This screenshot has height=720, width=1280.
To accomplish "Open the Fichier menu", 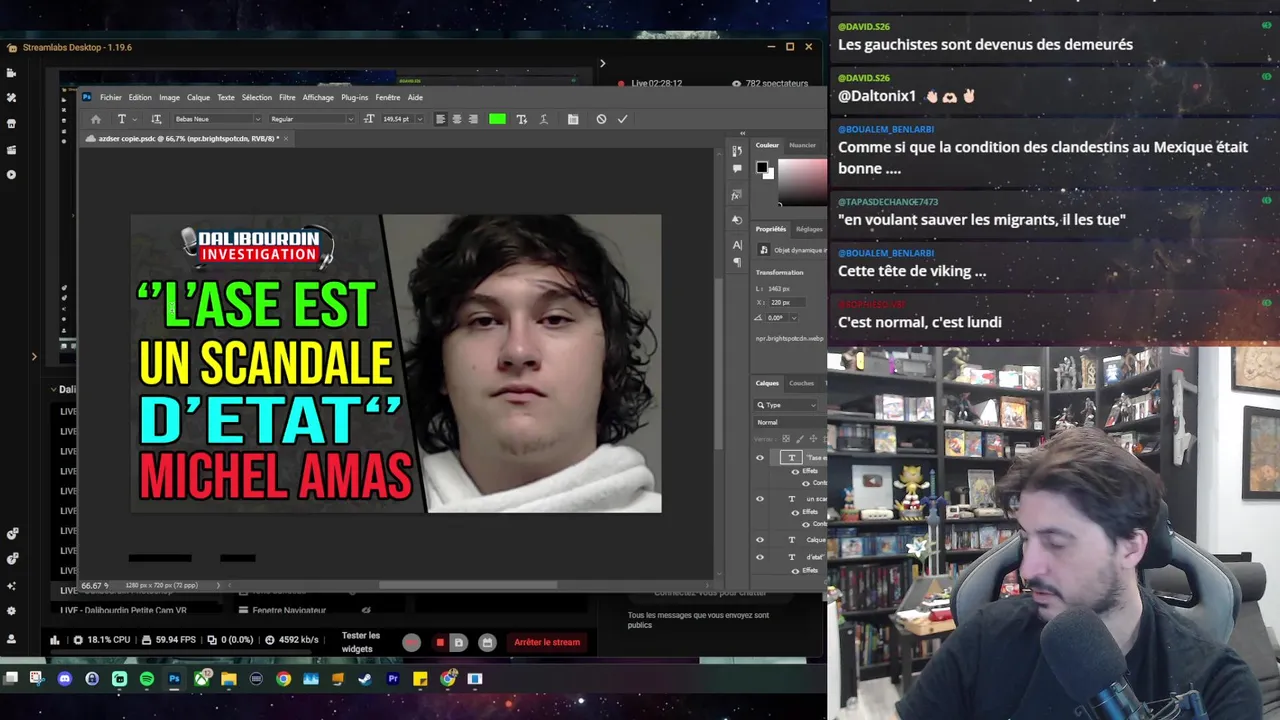I will [110, 97].
